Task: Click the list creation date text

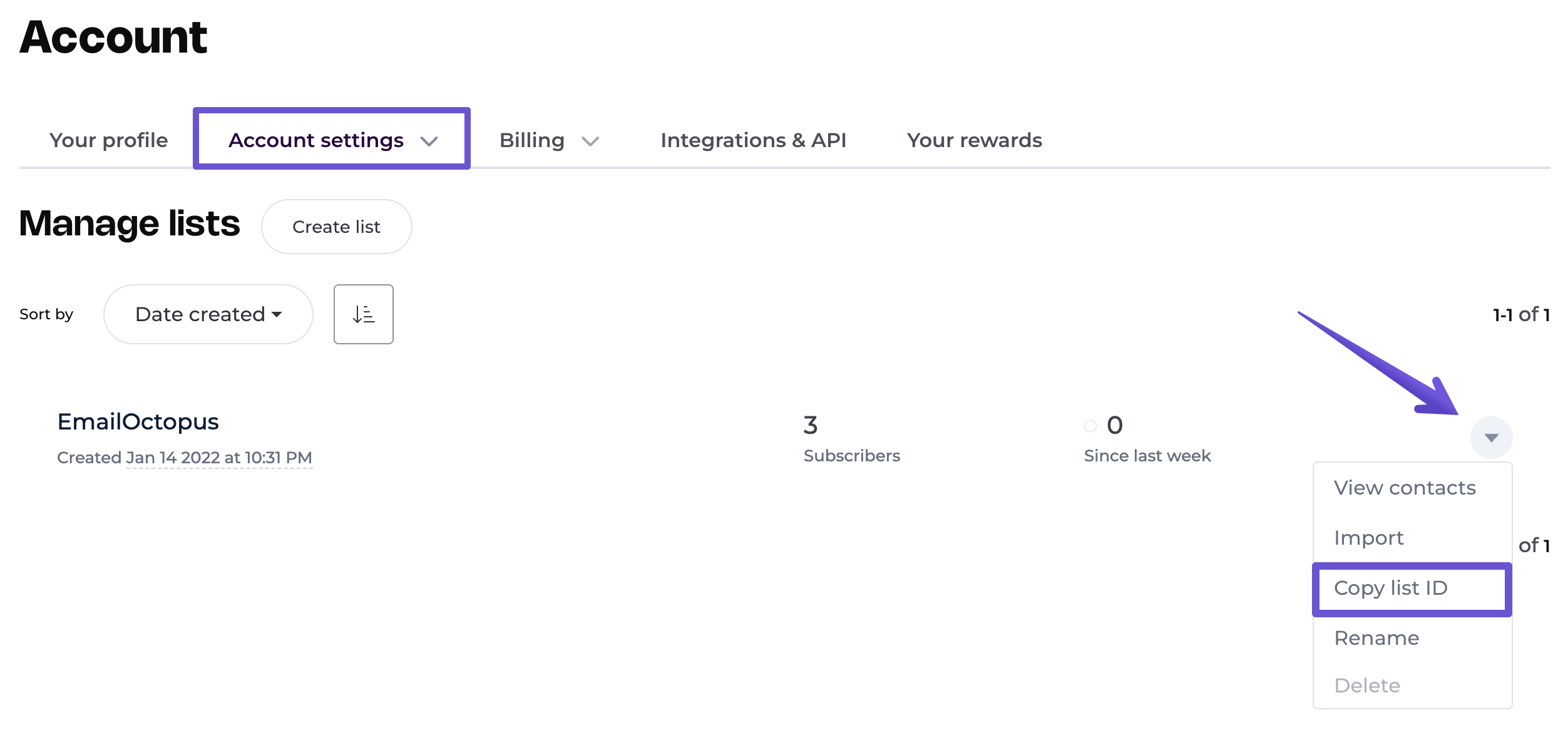Action: tap(218, 458)
